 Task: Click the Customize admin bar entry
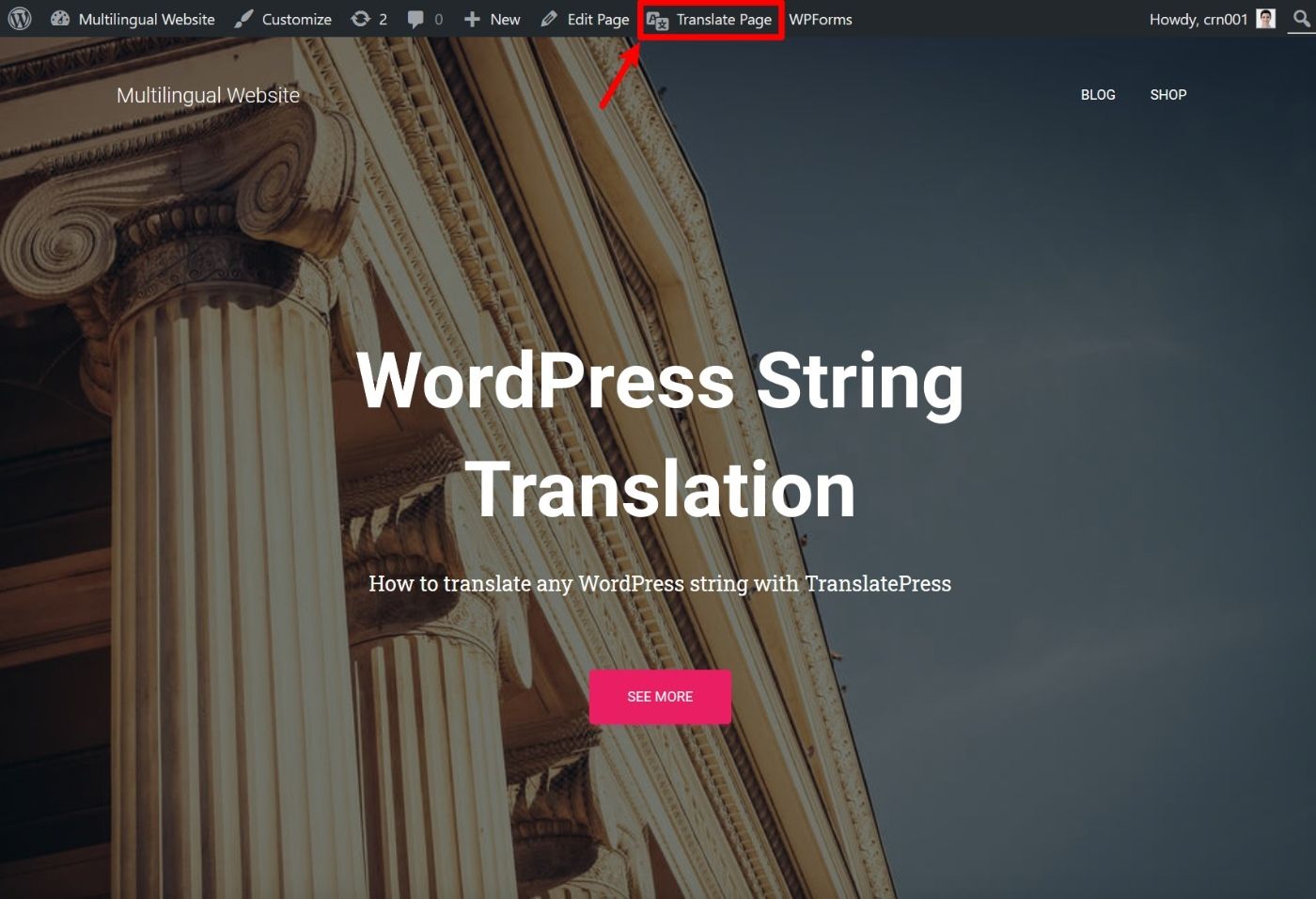click(295, 19)
